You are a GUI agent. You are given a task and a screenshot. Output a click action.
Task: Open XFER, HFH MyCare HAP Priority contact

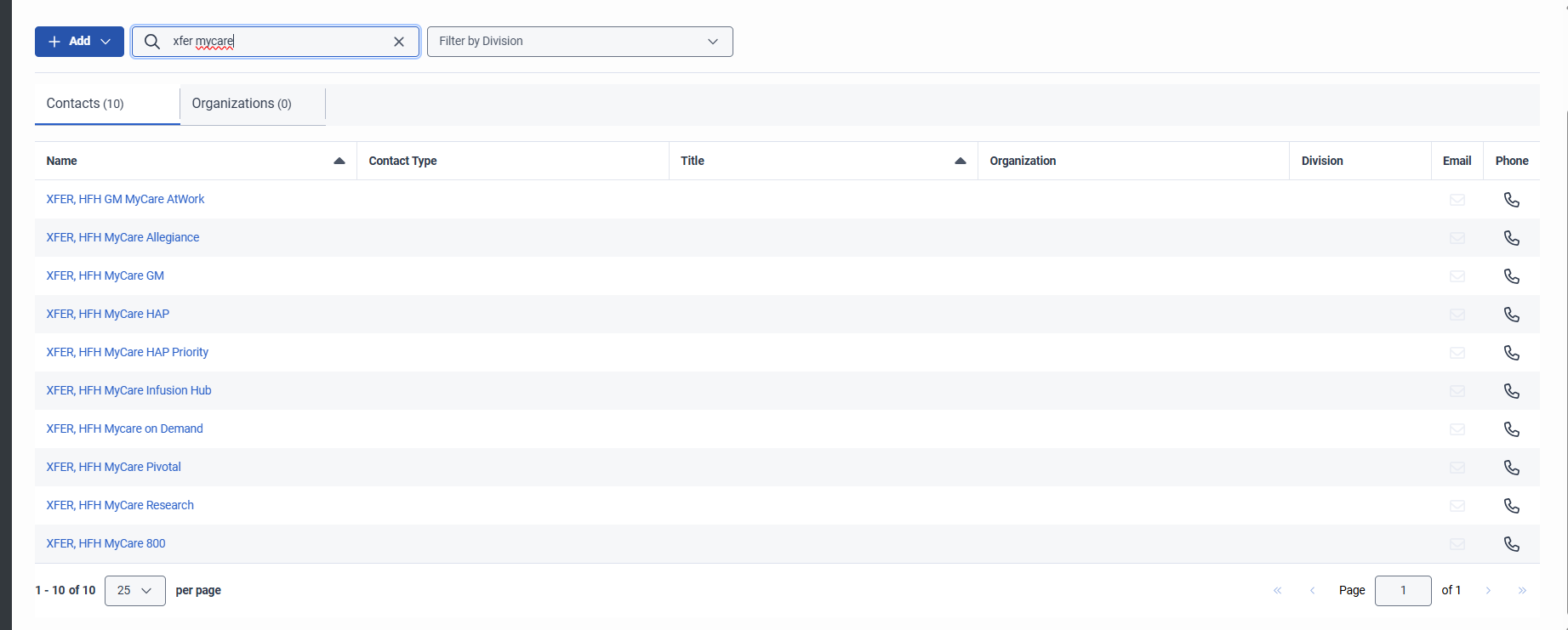point(127,352)
